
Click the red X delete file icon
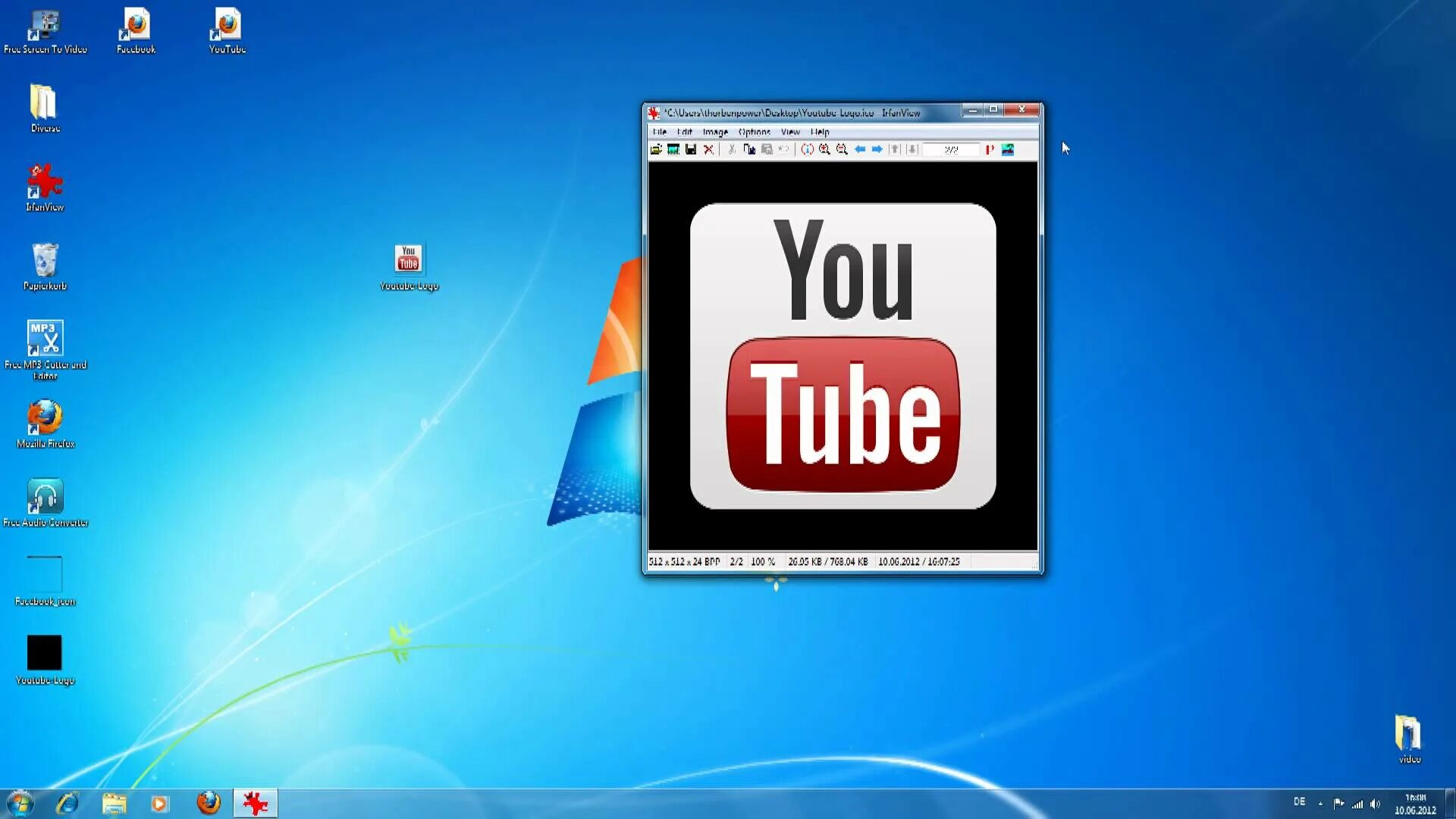(x=708, y=149)
